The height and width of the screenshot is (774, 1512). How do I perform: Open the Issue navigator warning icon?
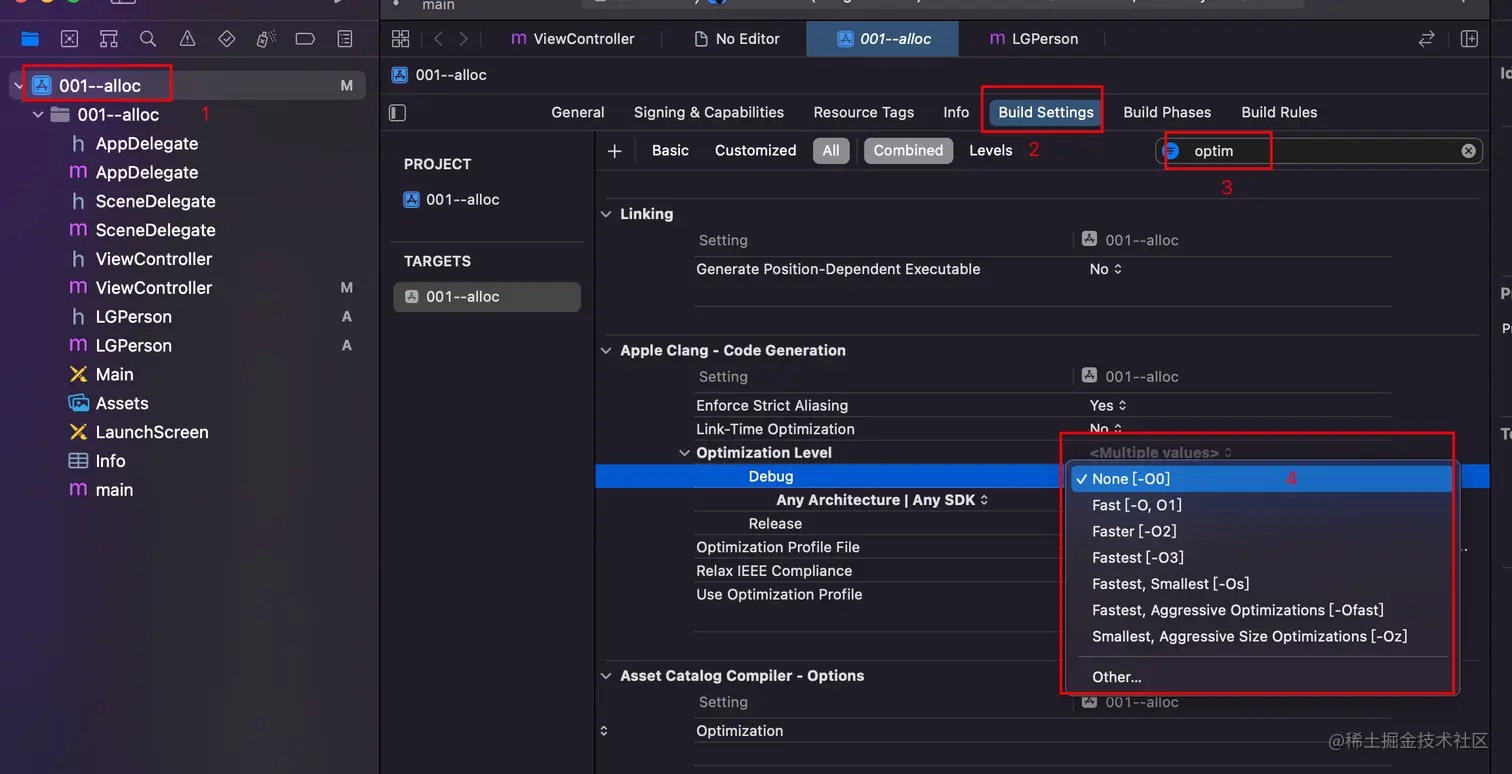(187, 39)
